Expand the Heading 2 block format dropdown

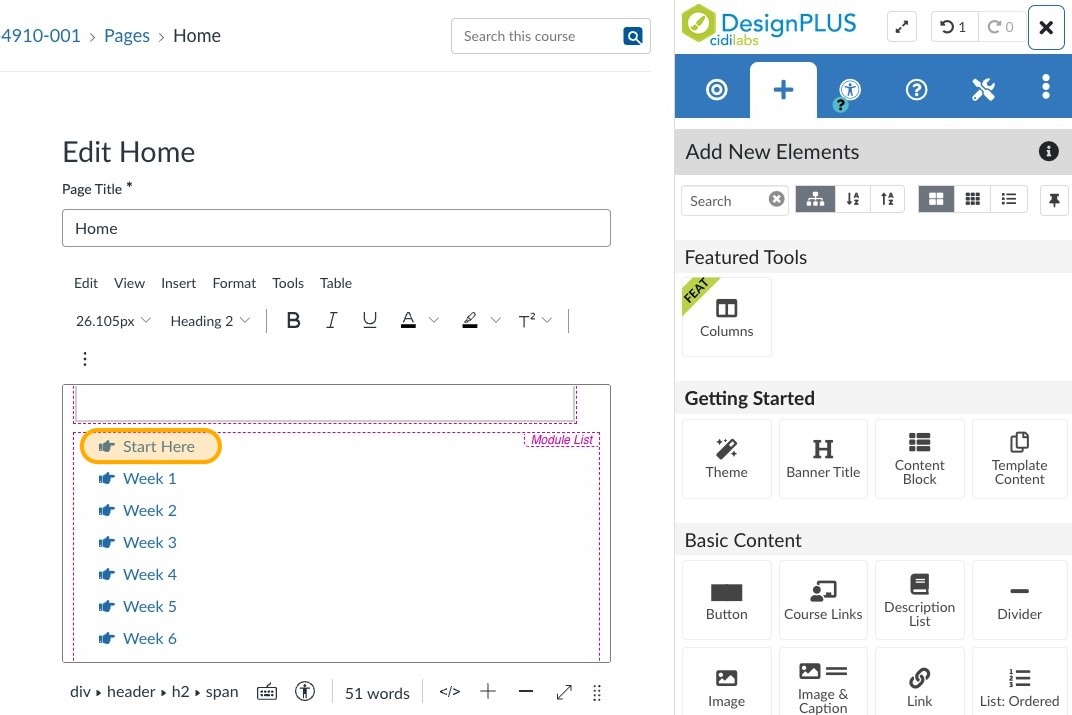[x=210, y=321]
